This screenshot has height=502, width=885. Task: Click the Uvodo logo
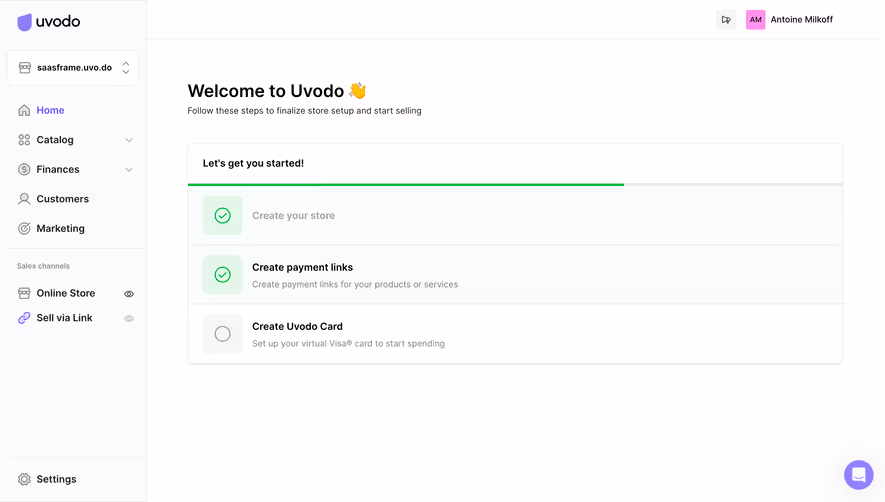click(x=49, y=22)
